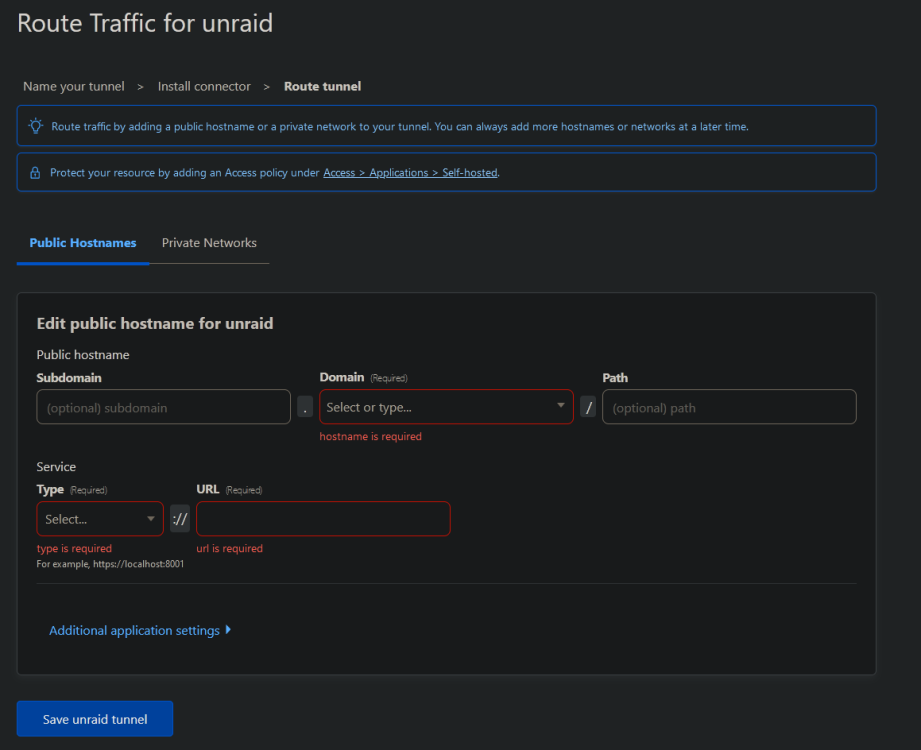Click the 'Edit public hostname for unraid' heading
The height and width of the screenshot is (750, 921).
155,324
